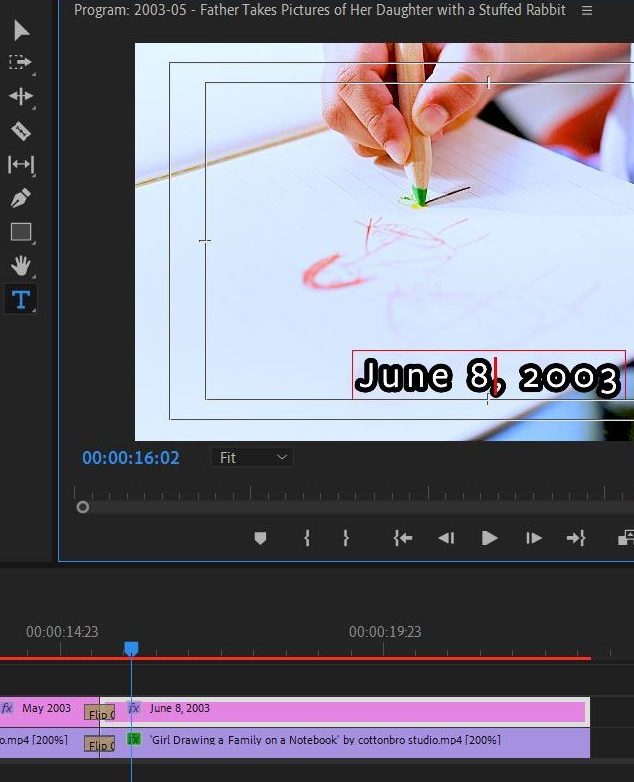Image resolution: width=634 pixels, height=782 pixels.
Task: Click the June 8, 2003 text in monitor
Action: (x=487, y=376)
